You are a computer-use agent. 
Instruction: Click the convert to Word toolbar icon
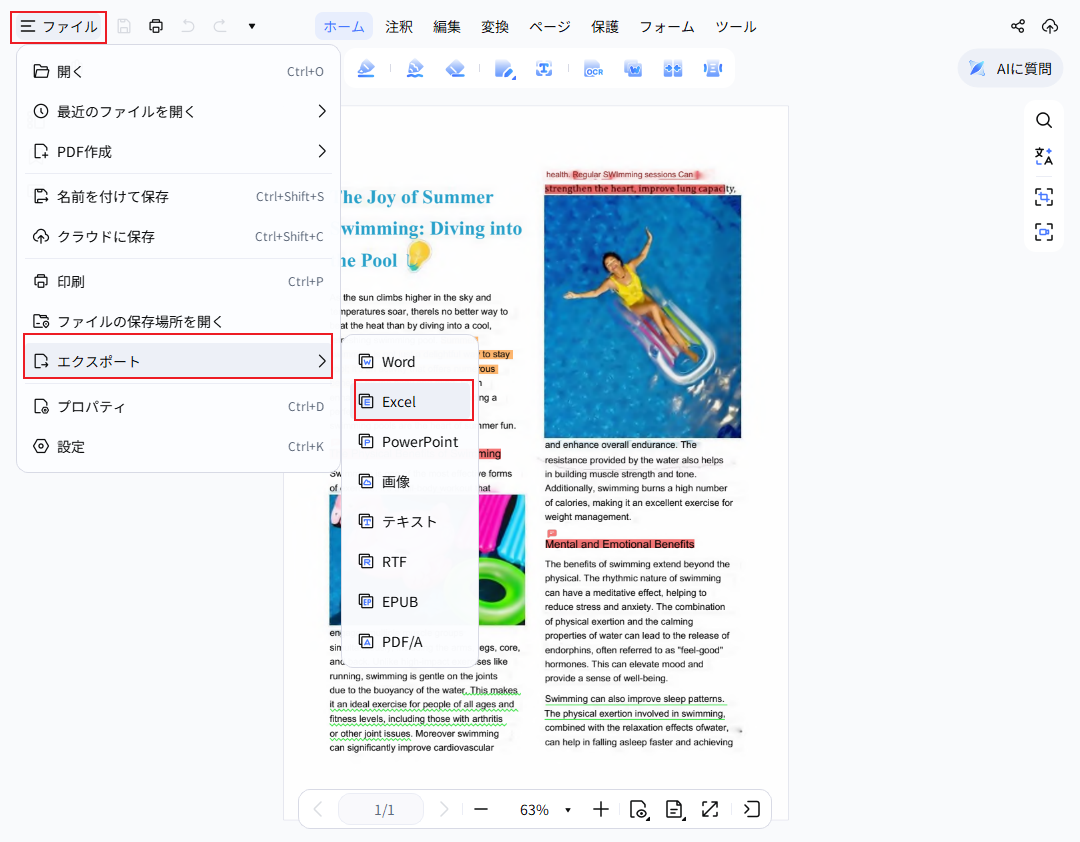tap(633, 69)
